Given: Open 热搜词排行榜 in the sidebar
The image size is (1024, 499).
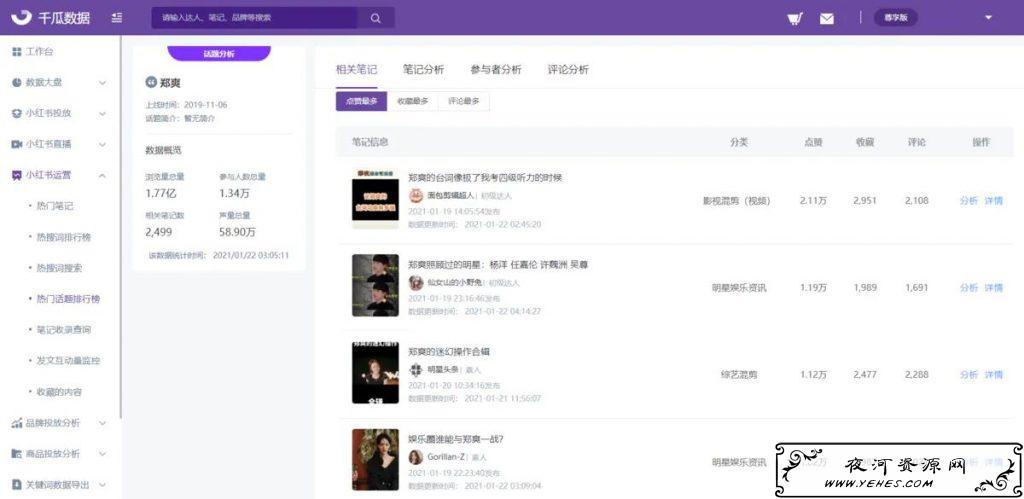Looking at the screenshot, I should point(63,237).
